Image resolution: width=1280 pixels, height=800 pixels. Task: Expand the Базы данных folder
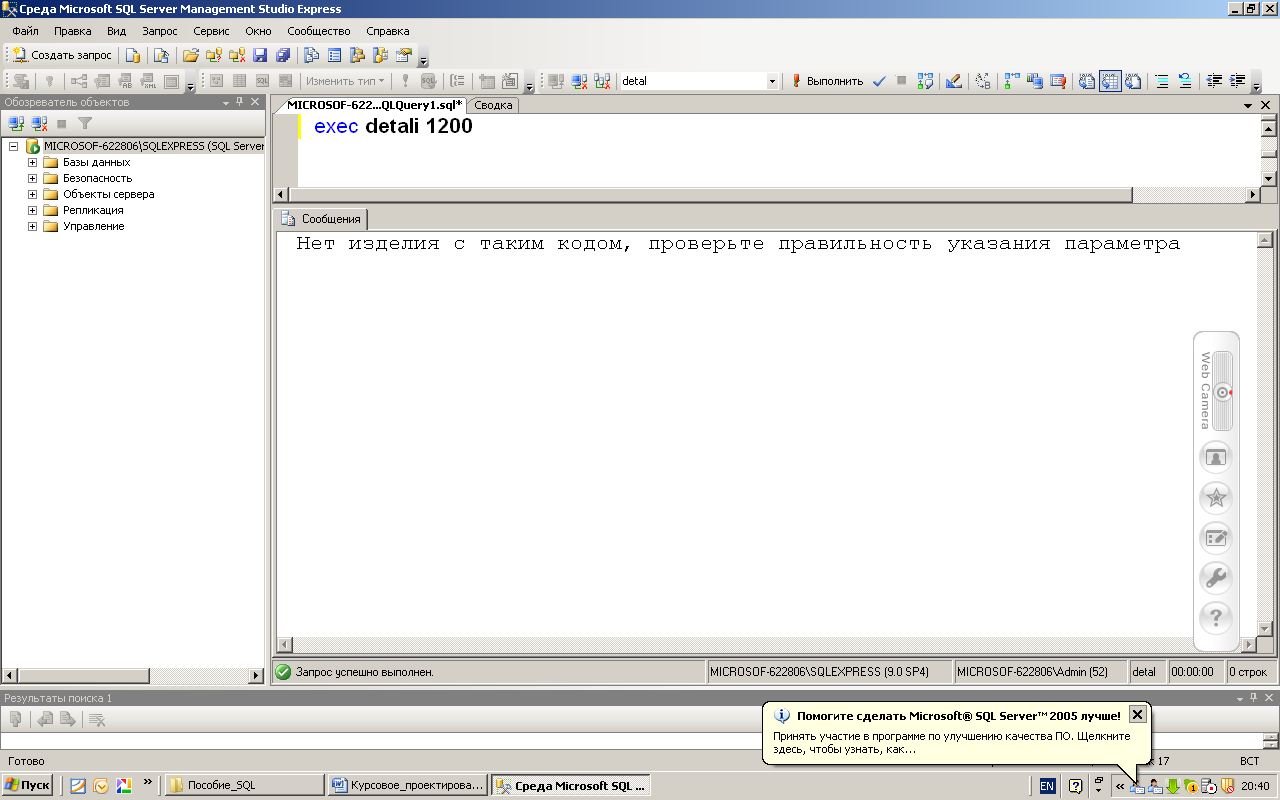pos(32,162)
